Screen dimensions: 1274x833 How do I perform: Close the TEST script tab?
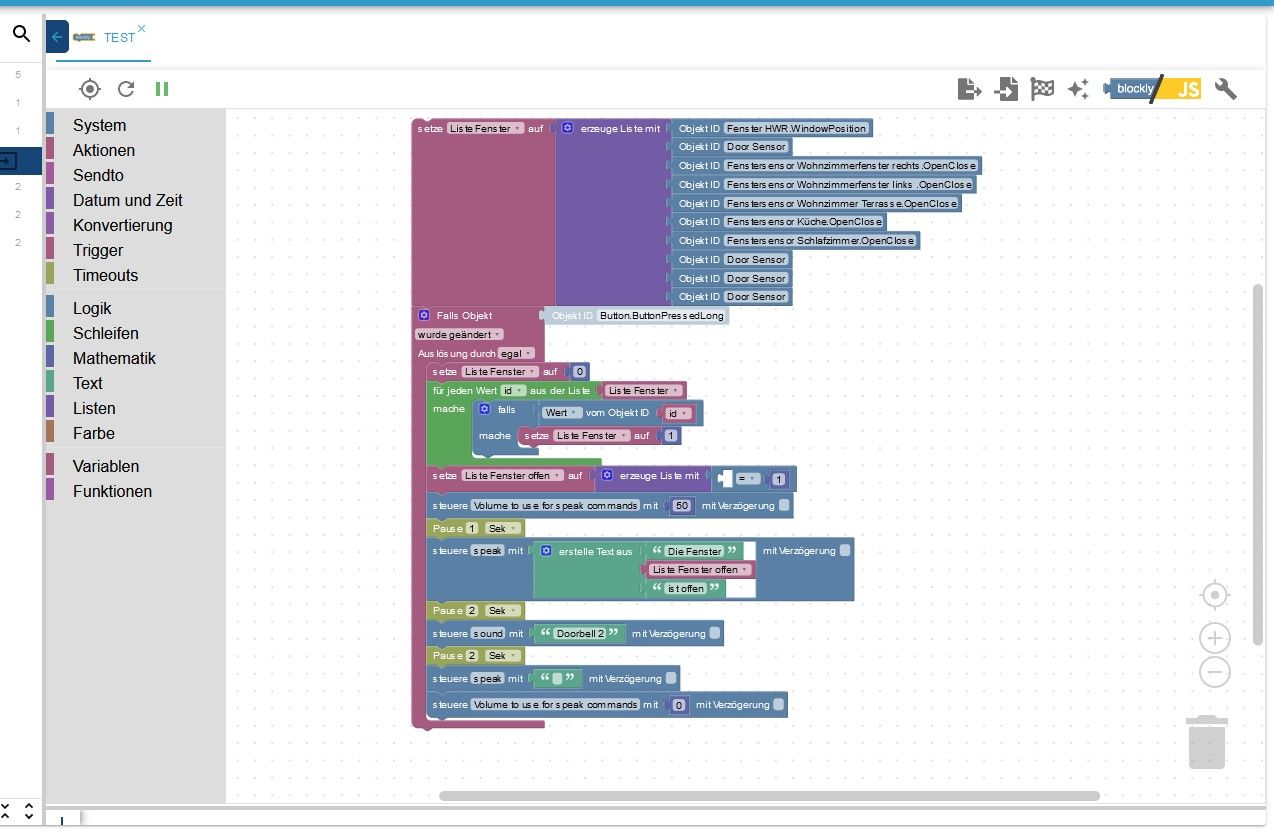click(x=141, y=28)
